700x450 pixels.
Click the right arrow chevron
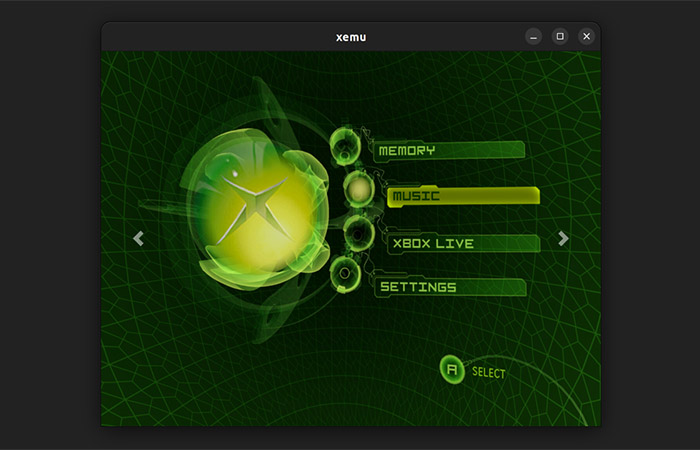click(x=563, y=238)
